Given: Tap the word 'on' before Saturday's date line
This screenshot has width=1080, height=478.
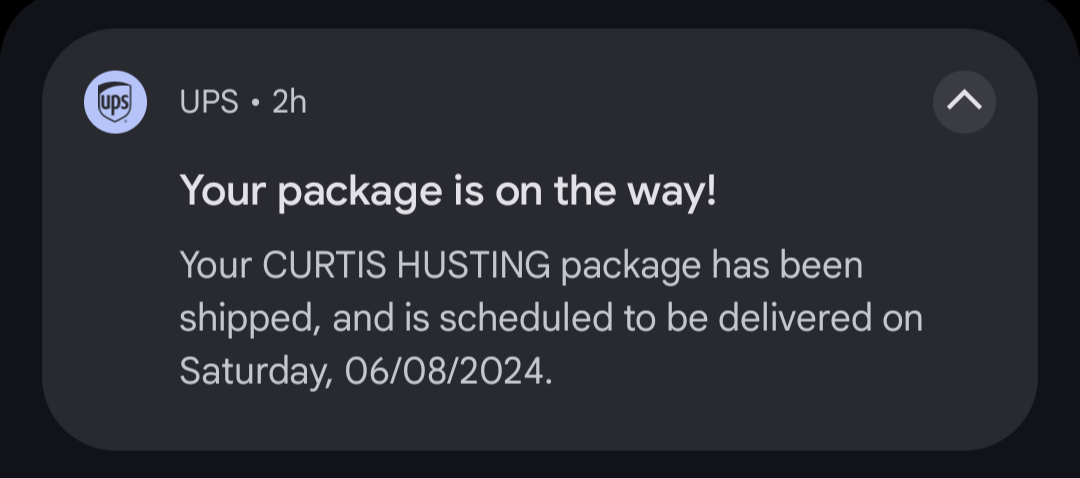Looking at the screenshot, I should (x=902, y=320).
